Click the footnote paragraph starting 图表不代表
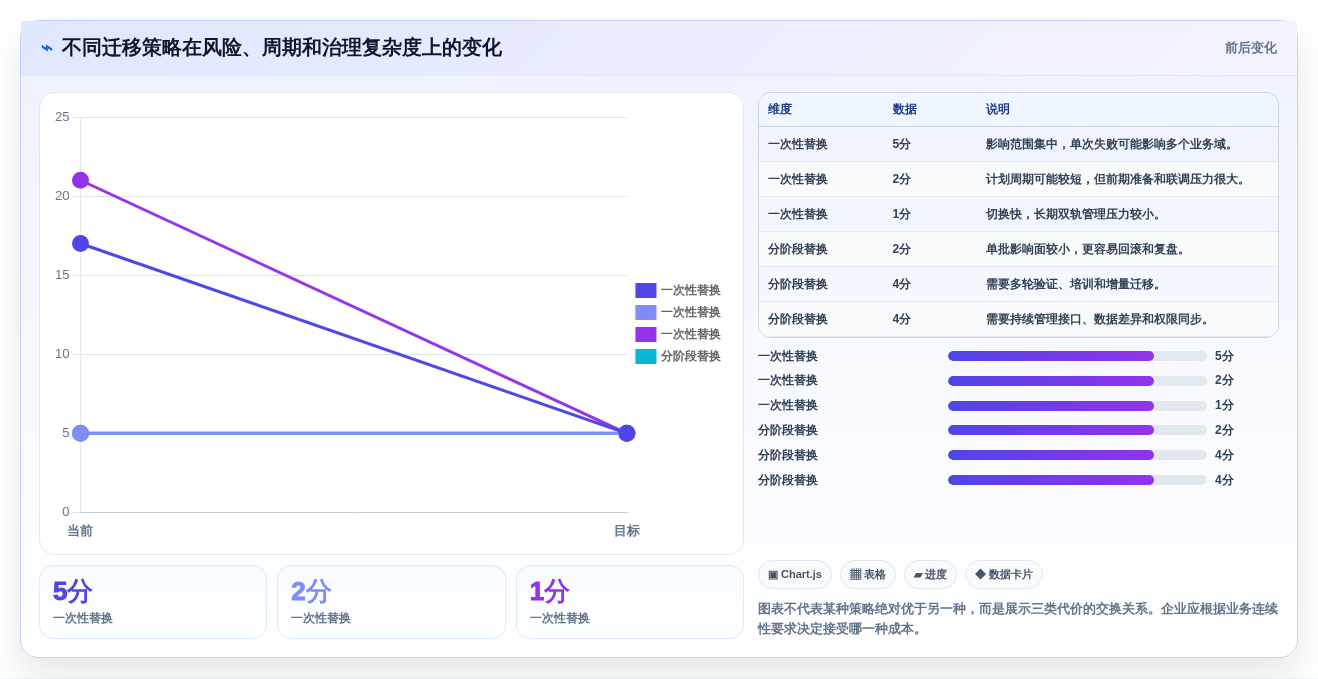The image size is (1318, 679). coord(1018,619)
